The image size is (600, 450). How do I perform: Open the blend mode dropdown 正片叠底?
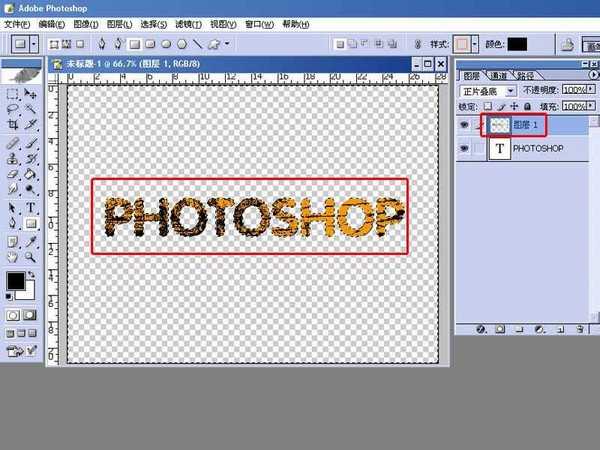coord(512,90)
